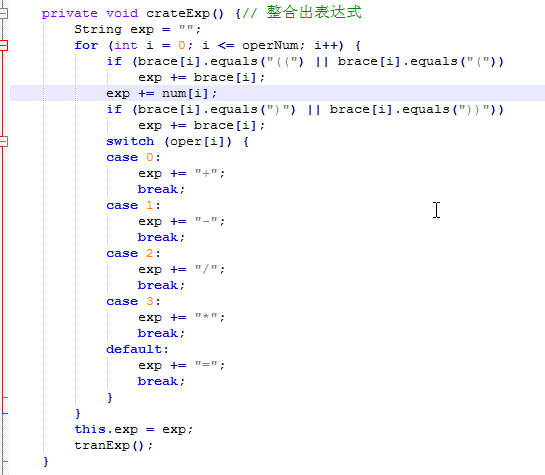Click the 'tranExp();' method call
545x475 pixels.
113,445
